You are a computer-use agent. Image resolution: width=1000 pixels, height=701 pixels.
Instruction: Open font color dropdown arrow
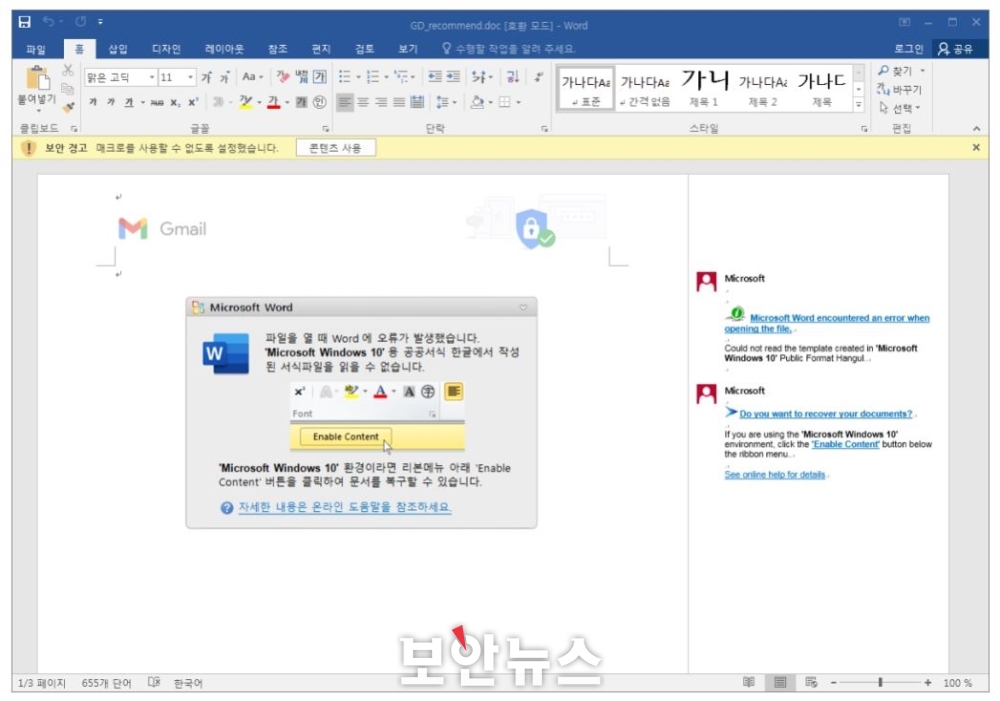tap(287, 102)
